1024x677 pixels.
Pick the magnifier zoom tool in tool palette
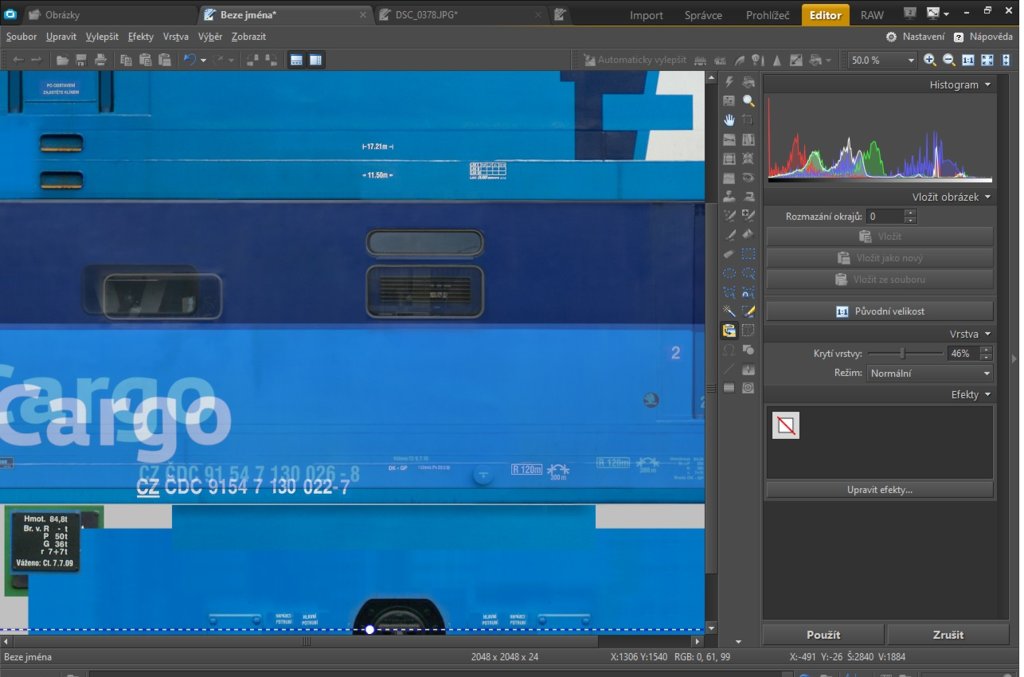click(x=748, y=101)
